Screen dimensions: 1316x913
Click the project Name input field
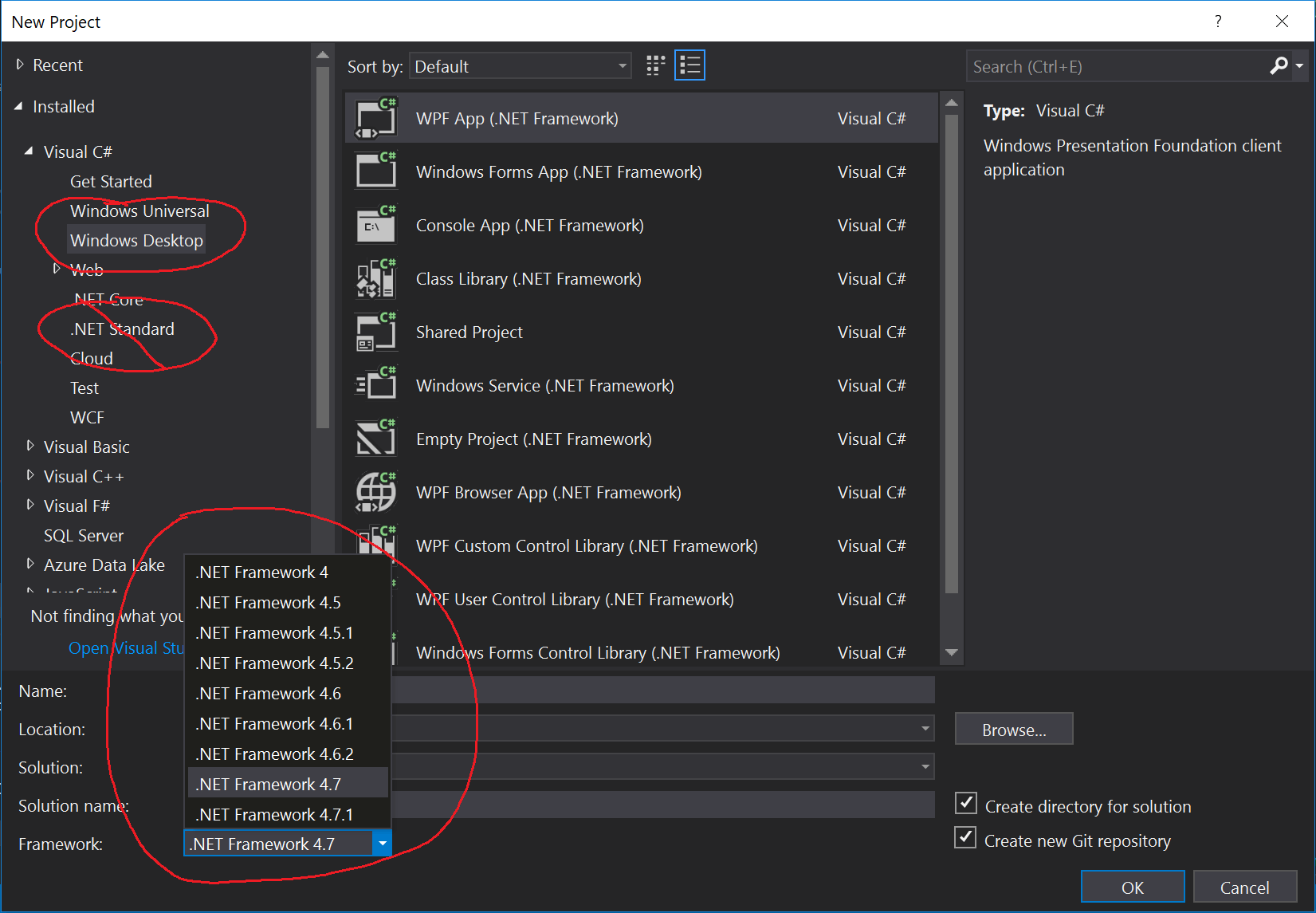[662, 690]
